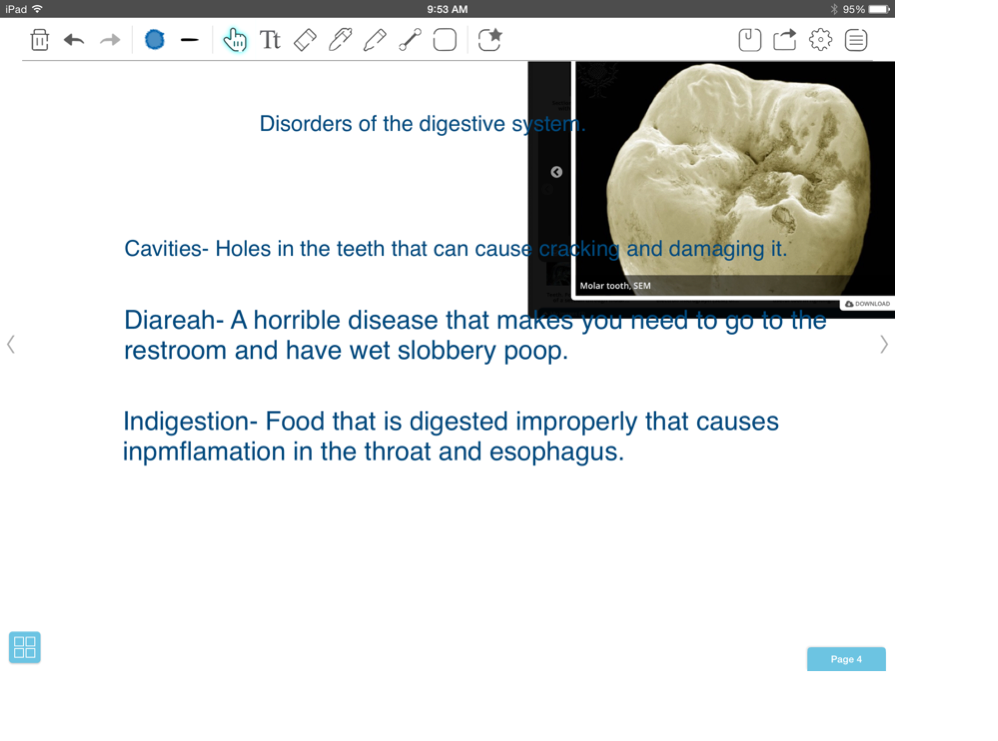This screenshot has width=998, height=741.
Task: Click the redo arrow
Action: coord(110,40)
